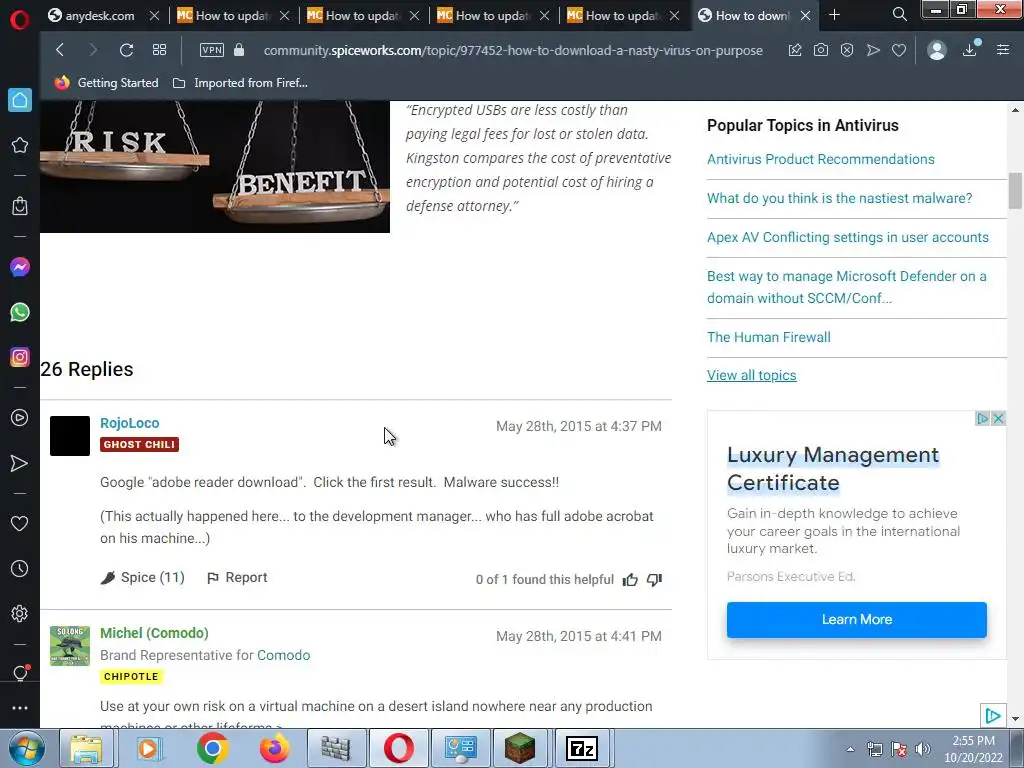Open WhatsApp in the sidebar
1024x768 pixels.
click(20, 312)
